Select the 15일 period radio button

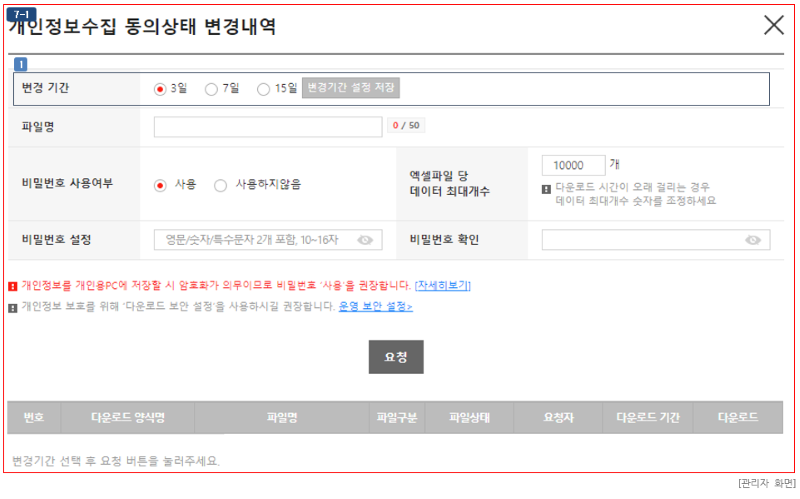pos(264,89)
